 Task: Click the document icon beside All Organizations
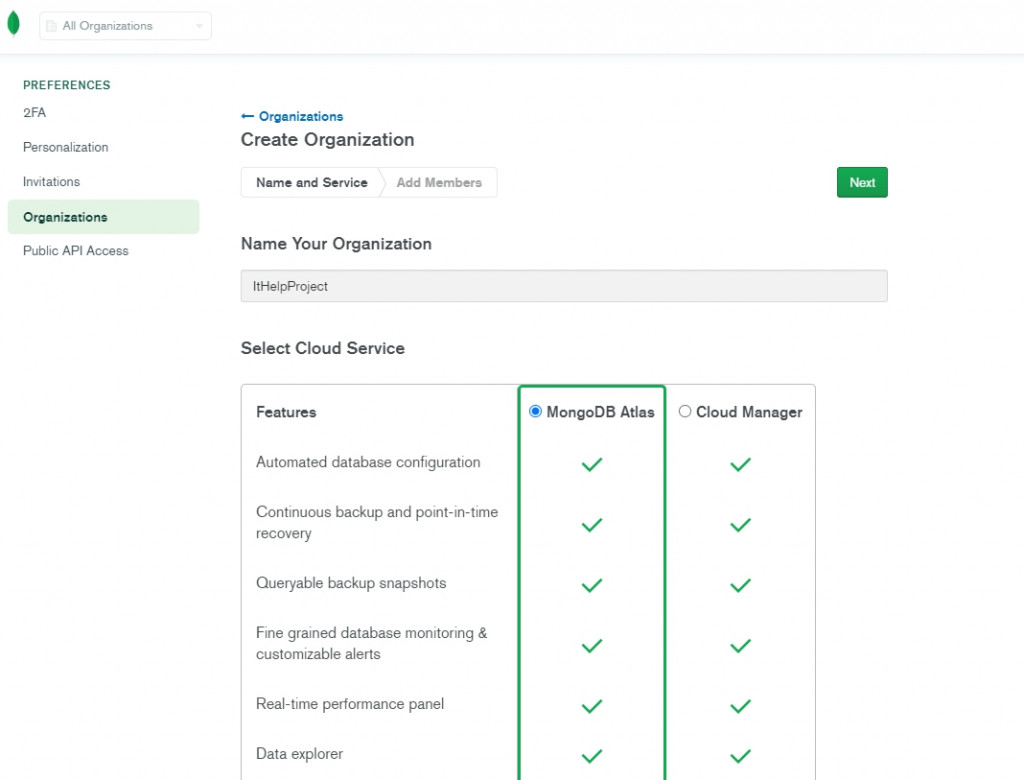point(52,26)
